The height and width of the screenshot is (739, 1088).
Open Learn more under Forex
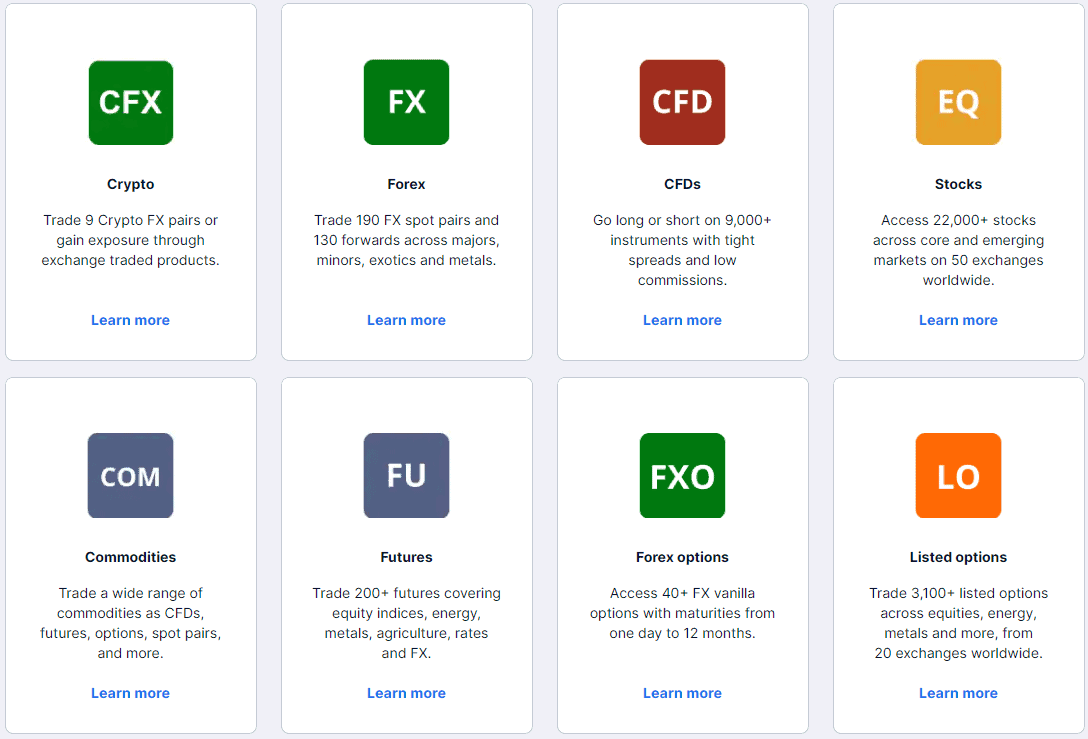pyautogui.click(x=406, y=320)
